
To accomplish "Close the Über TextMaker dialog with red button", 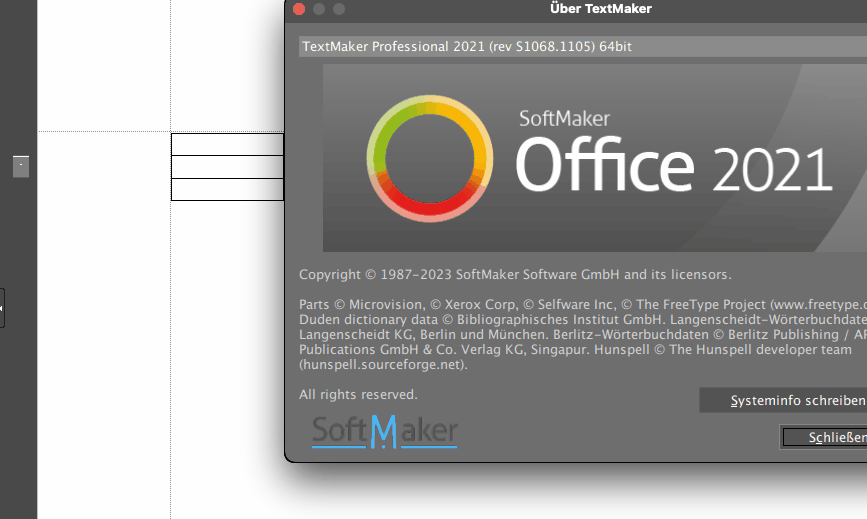I will pyautogui.click(x=299, y=9).
